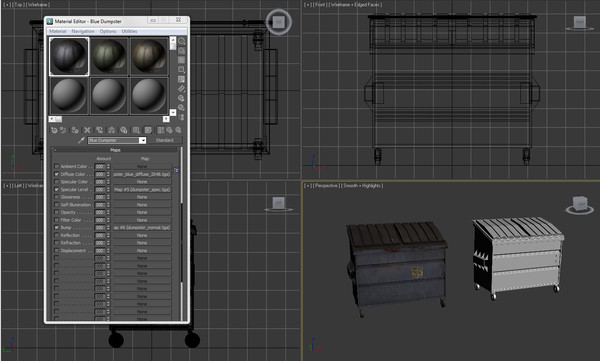600x361 pixels.
Task: Click Specular Level map button dumpster_spec.tga
Action: point(142,189)
